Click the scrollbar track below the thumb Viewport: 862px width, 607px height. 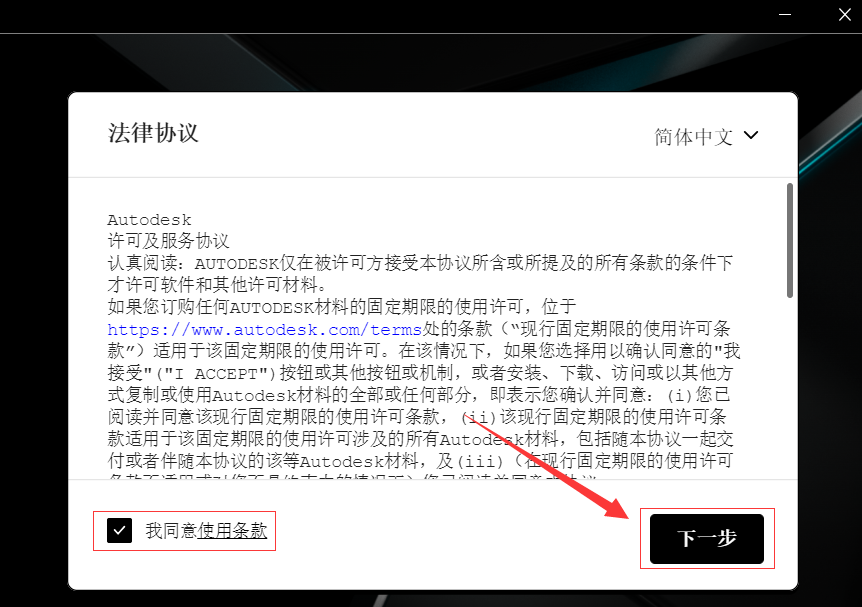(790, 388)
